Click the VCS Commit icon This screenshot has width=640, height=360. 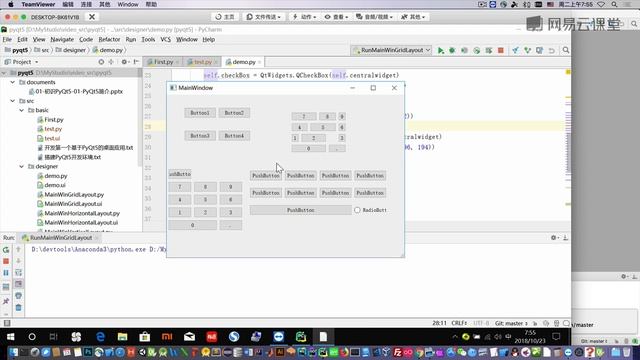click(x=528, y=50)
